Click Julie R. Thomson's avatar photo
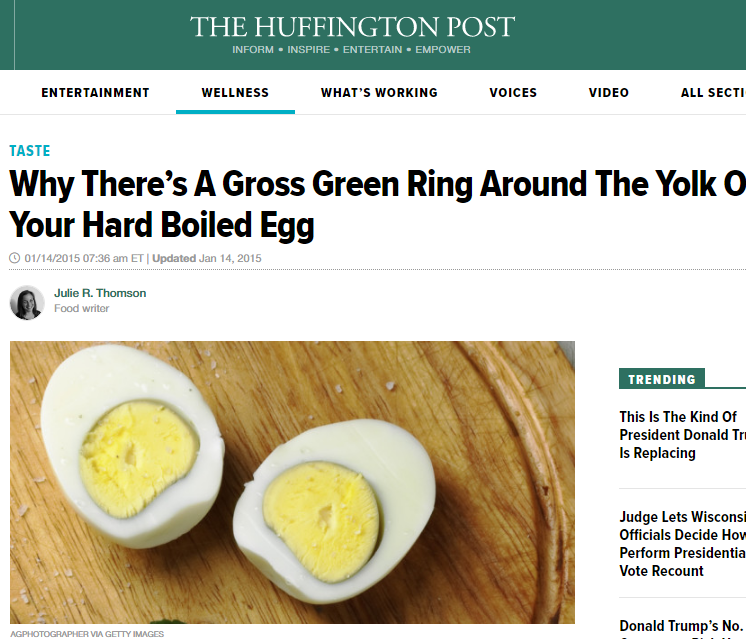746x639 pixels. pos(27,302)
